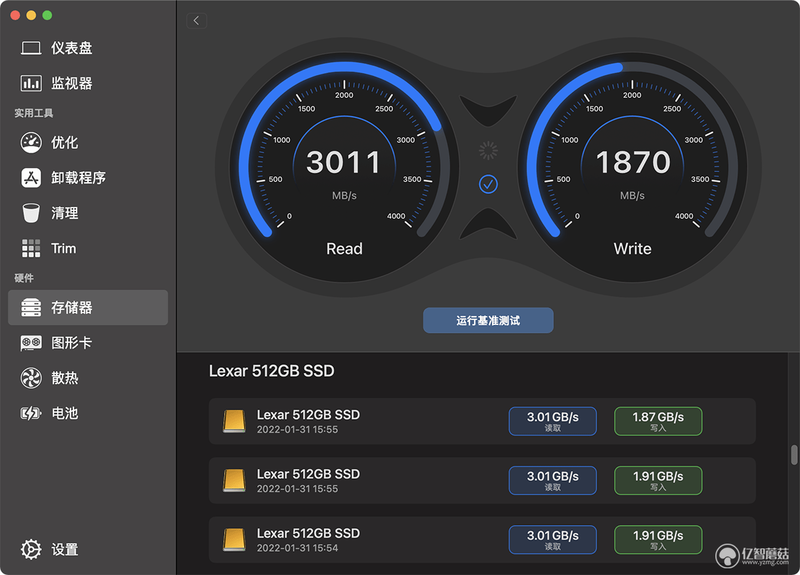
Task: Click the Write speed gauge showing 1870
Action: 632,167
